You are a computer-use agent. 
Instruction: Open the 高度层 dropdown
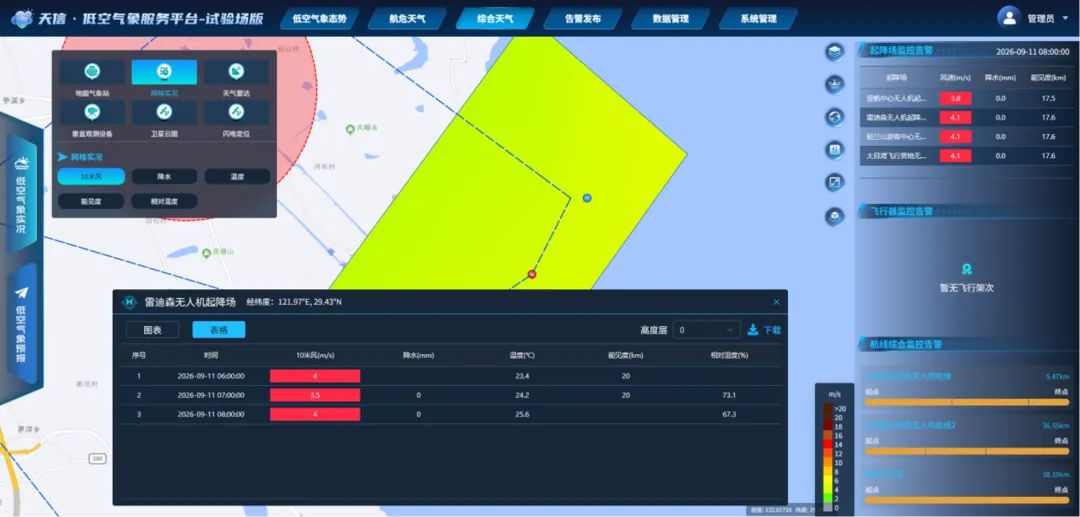point(707,330)
